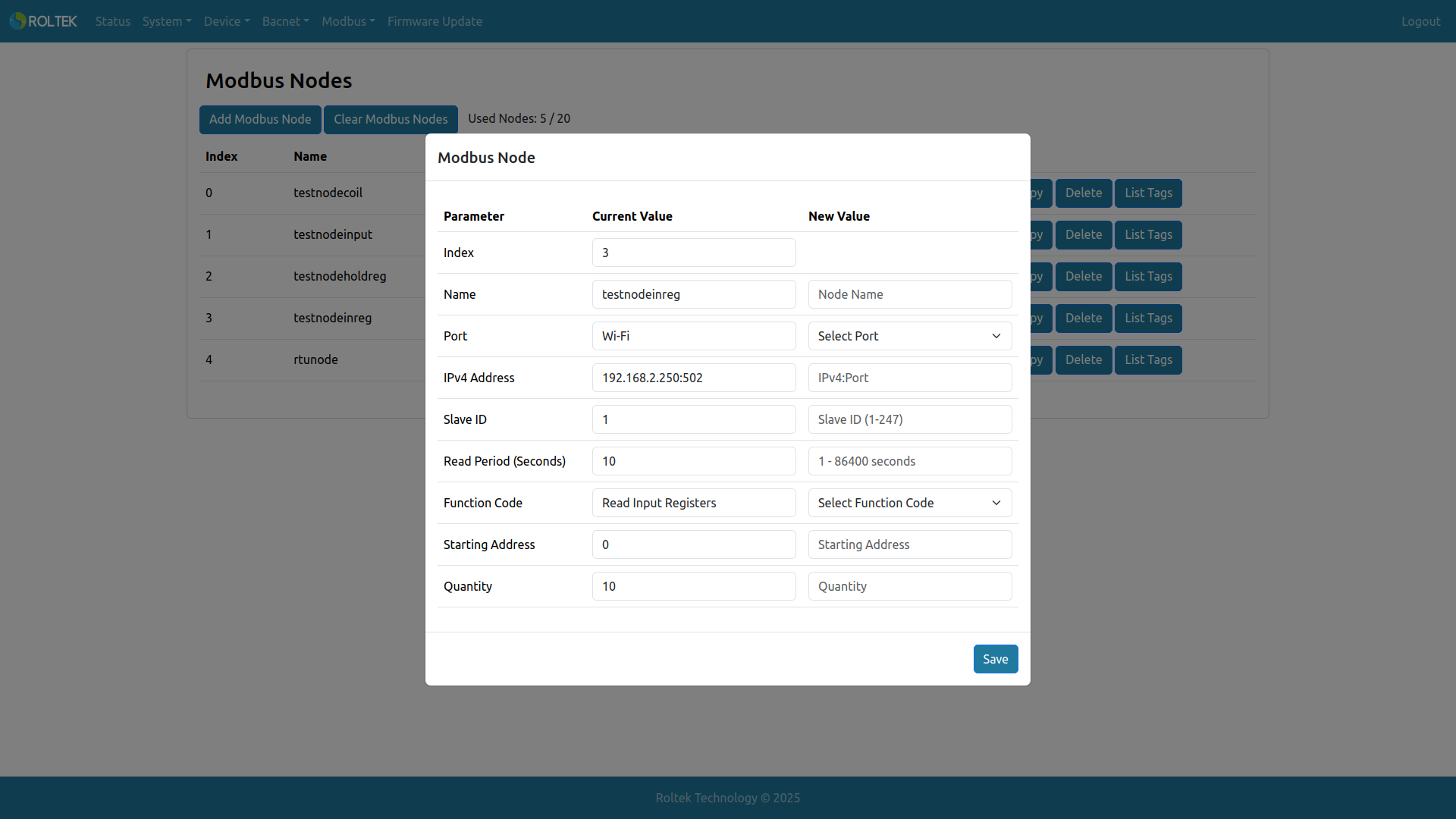Expand the Modbus menu

click(348, 21)
